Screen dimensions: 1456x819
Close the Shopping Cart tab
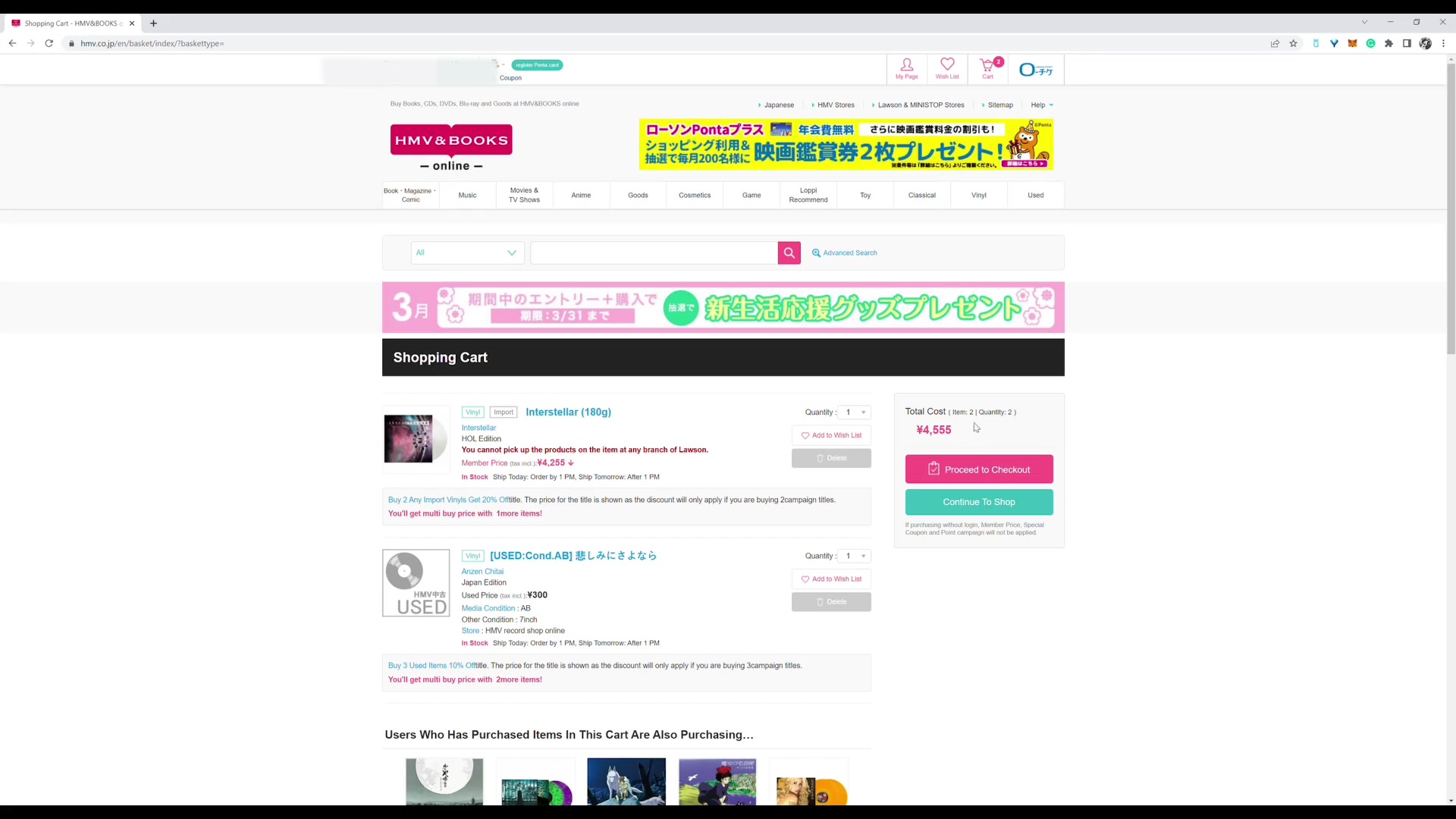point(132,24)
